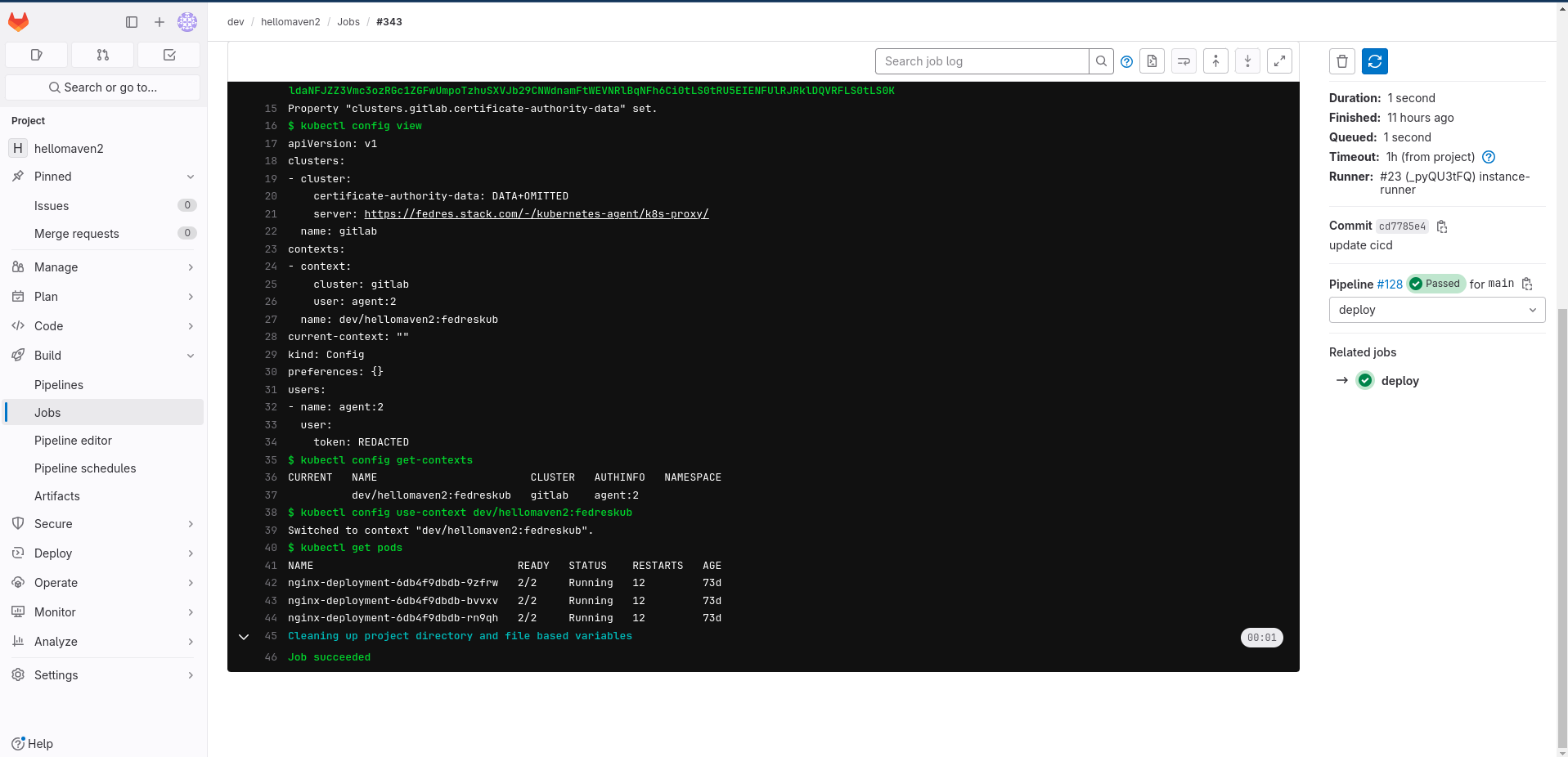
Task: Follow the kubernetes-agent k8s-proxy URL
Action: tap(536, 214)
